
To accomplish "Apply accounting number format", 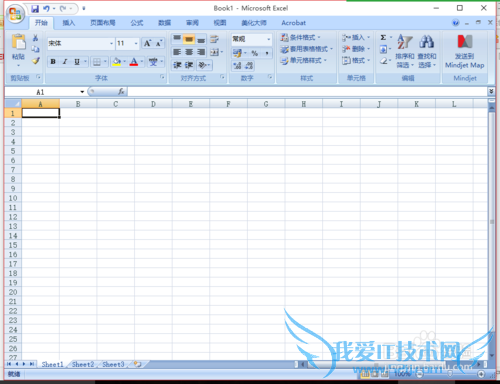I will (237, 53).
